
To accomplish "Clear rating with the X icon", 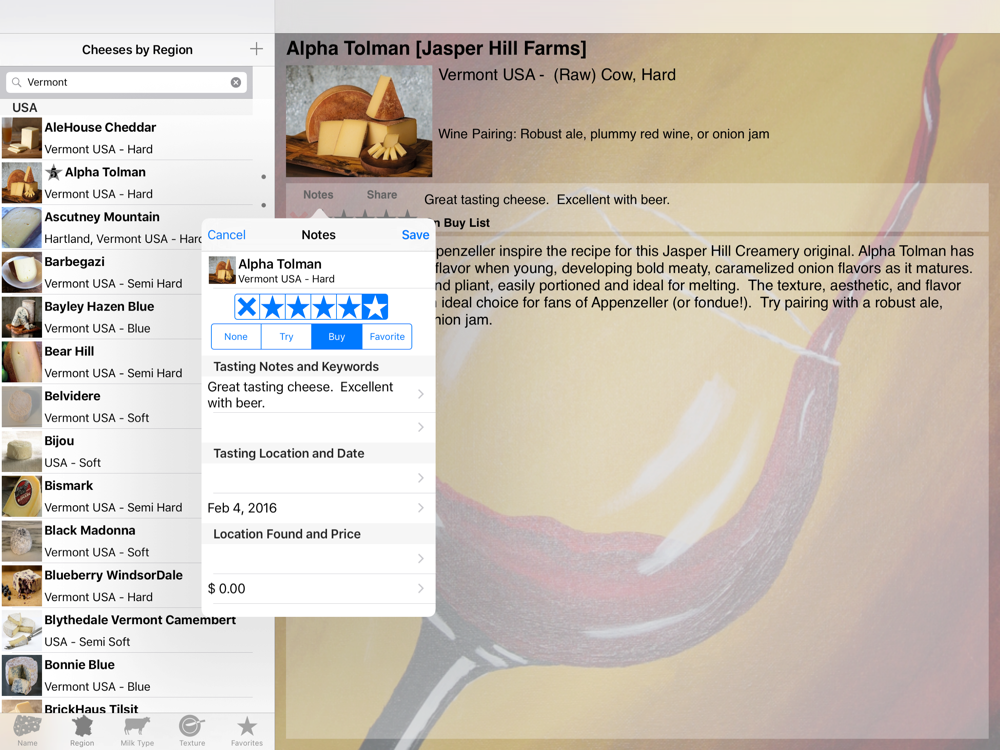I will (247, 307).
